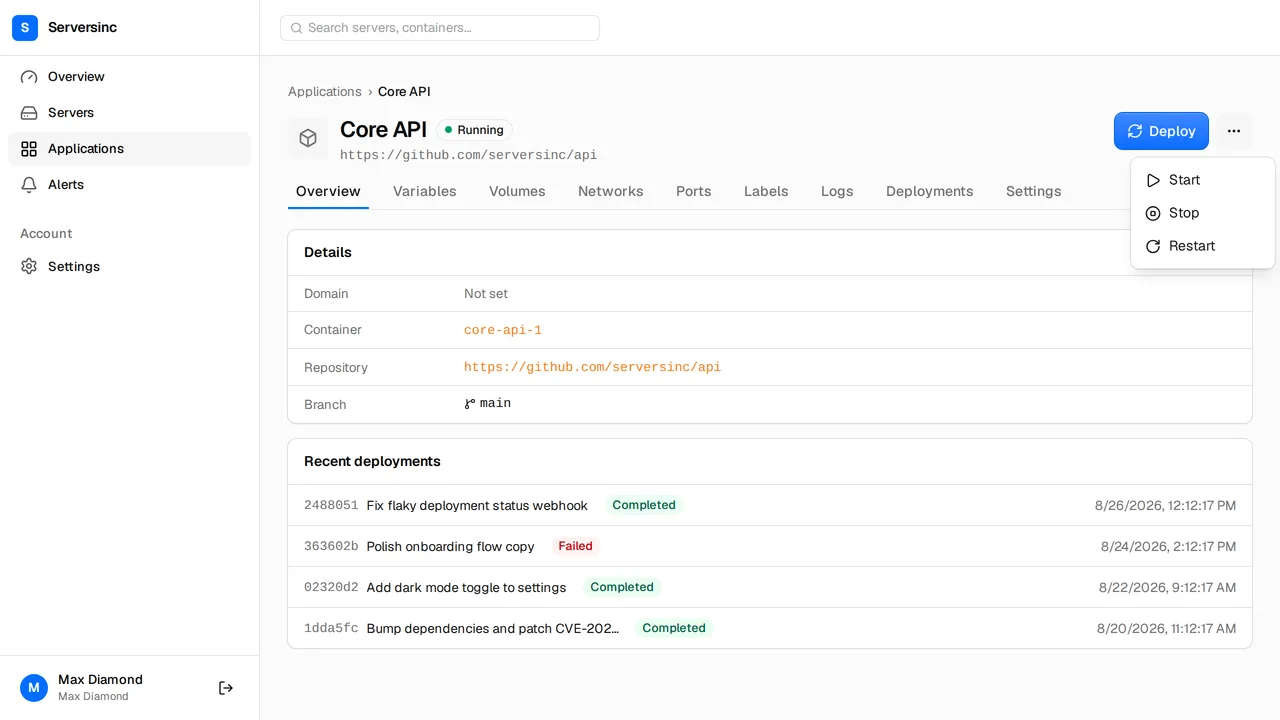Click the 8/22/2026, 9:12:17 AM timestamp
The height and width of the screenshot is (720, 1280).
click(1167, 588)
